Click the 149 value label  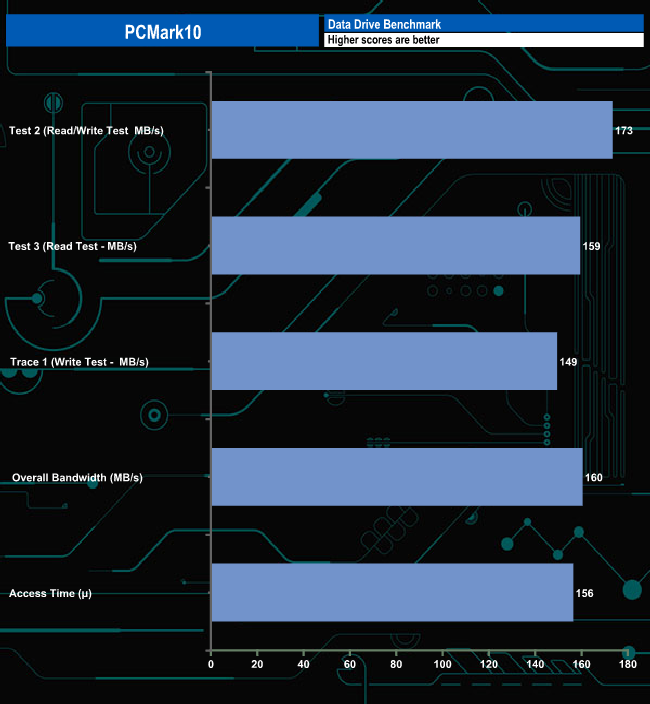(568, 362)
